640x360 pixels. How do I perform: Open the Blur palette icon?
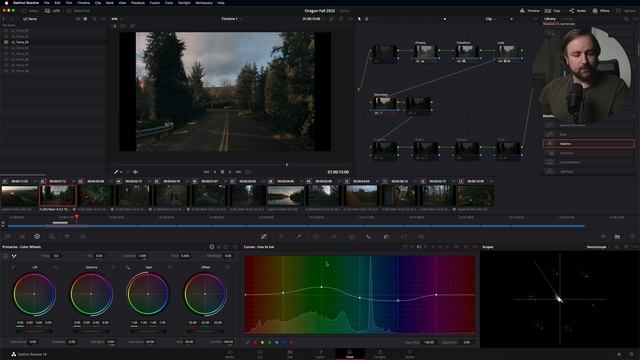(x=369, y=236)
